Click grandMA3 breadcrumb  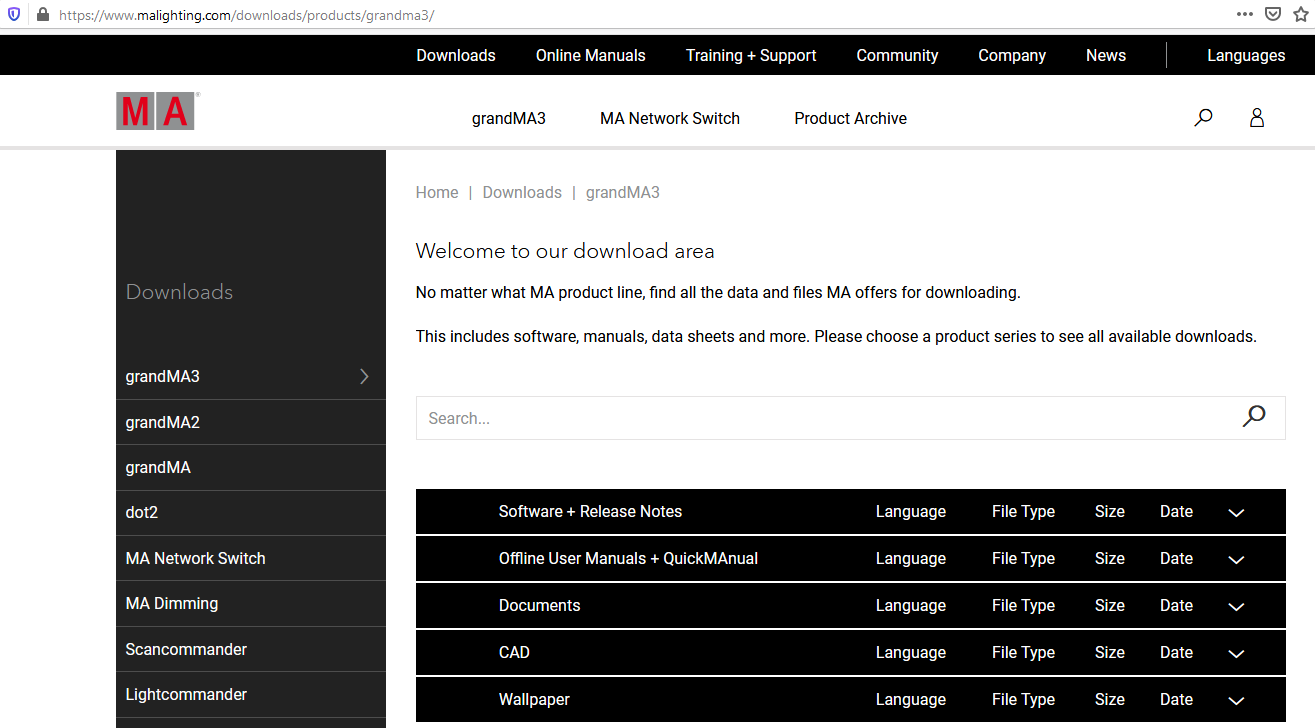click(623, 192)
